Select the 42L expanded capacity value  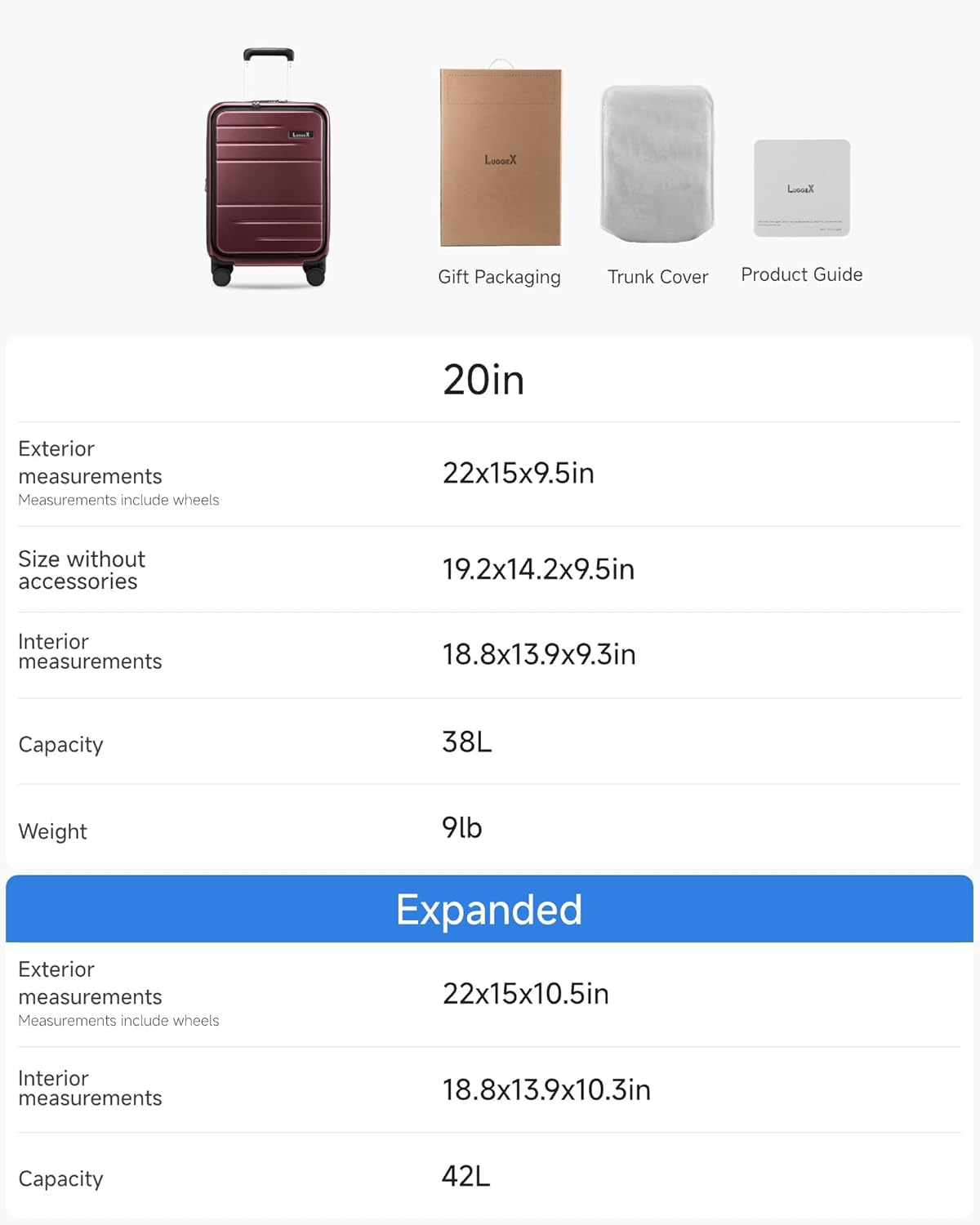(x=466, y=1176)
